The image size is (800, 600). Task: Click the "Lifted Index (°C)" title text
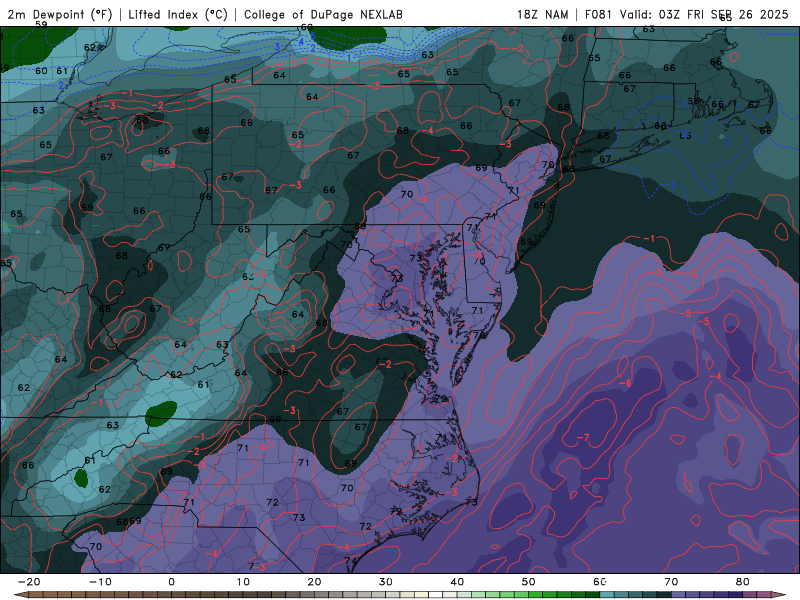(x=178, y=14)
